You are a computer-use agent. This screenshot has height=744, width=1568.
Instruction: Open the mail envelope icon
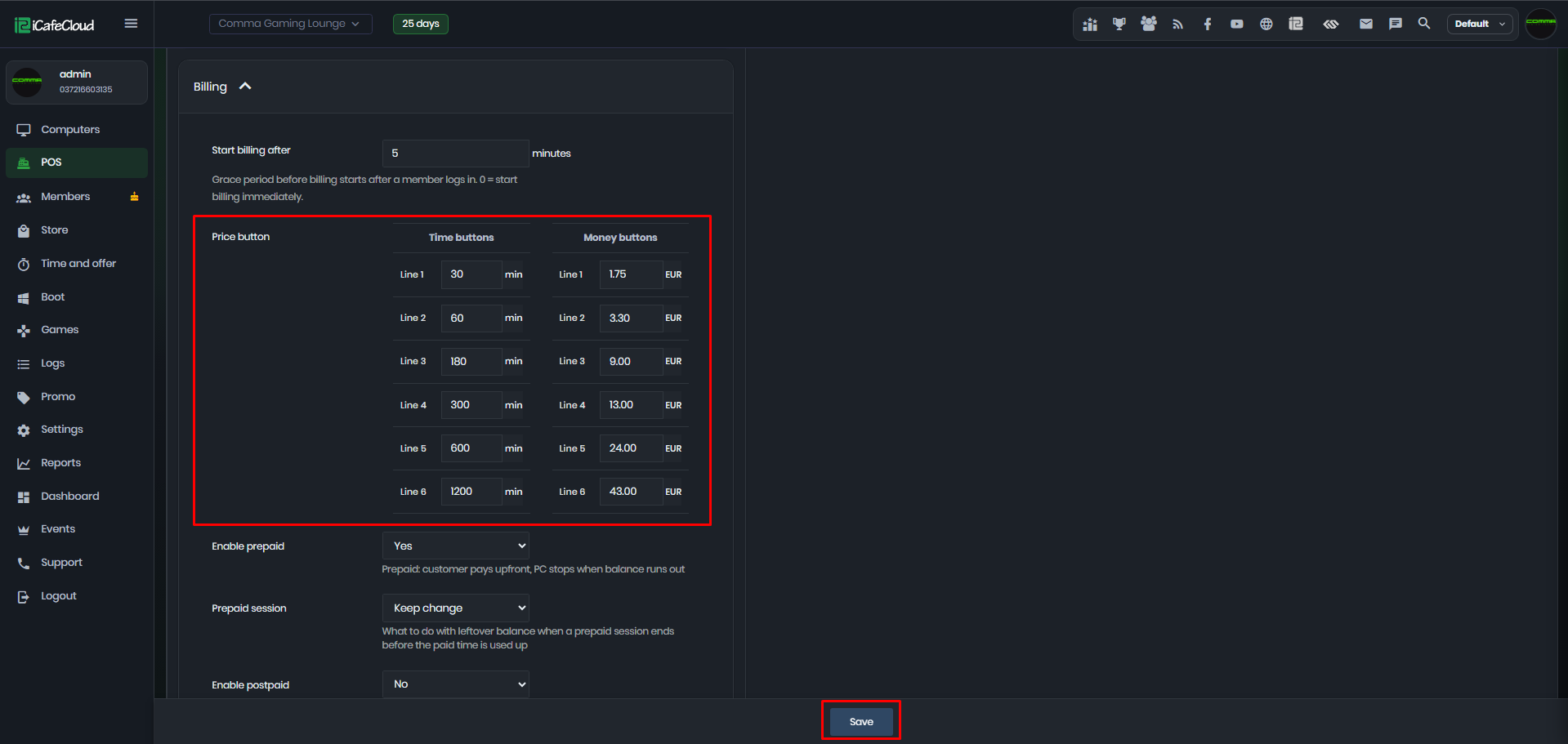click(x=1366, y=24)
